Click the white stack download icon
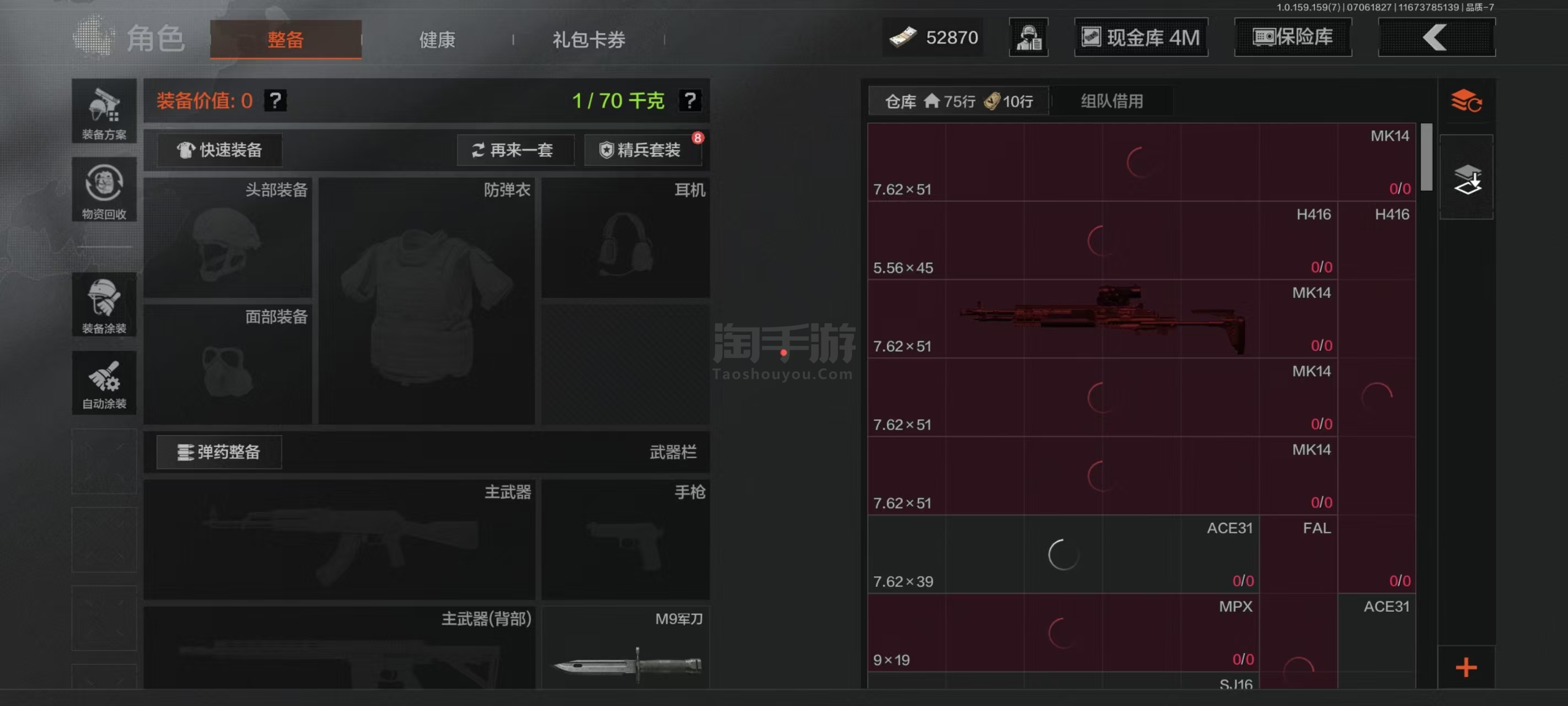Viewport: 1568px width, 706px height. click(x=1467, y=178)
